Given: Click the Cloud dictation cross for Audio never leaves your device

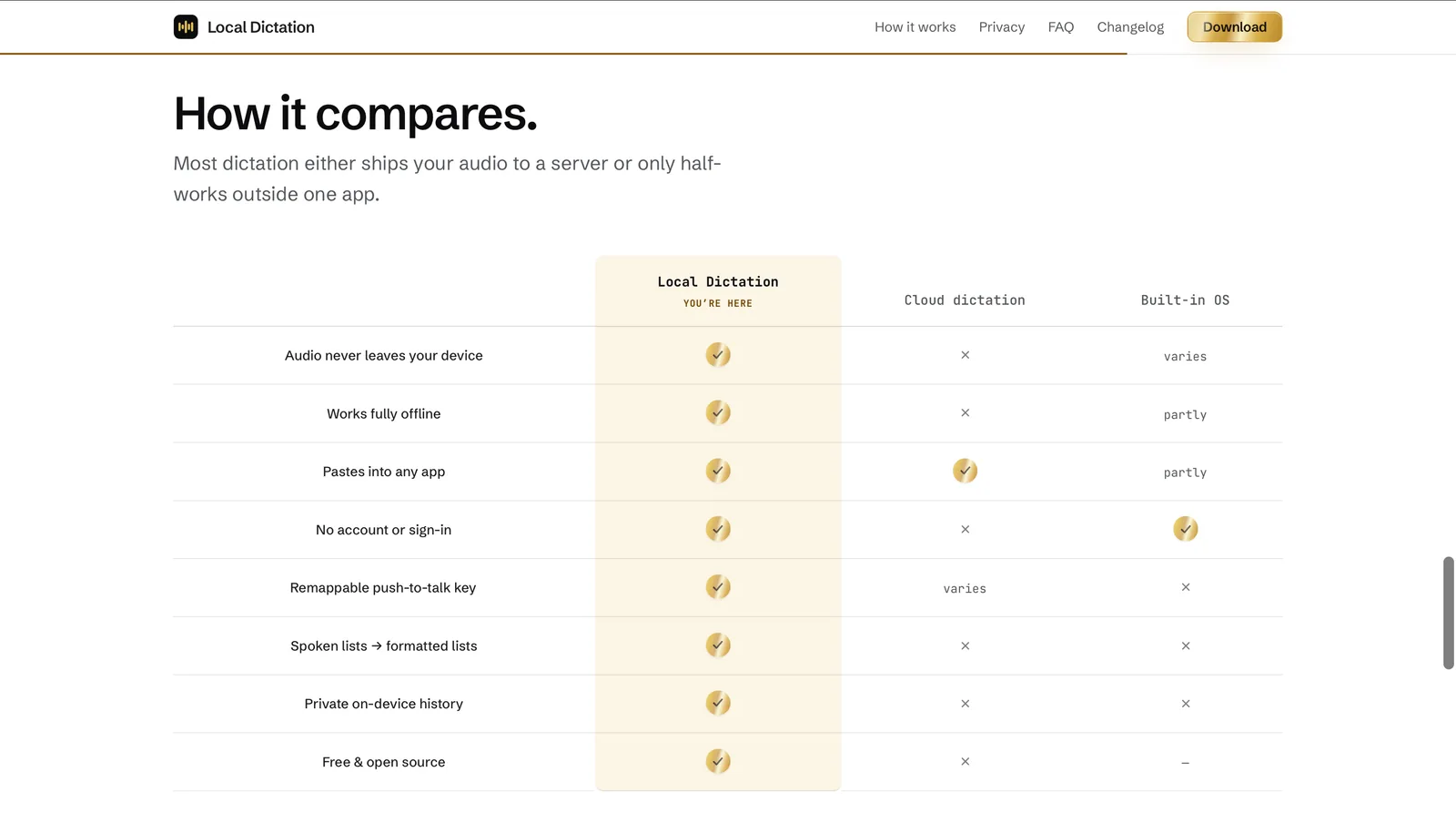Looking at the screenshot, I should 965,355.
